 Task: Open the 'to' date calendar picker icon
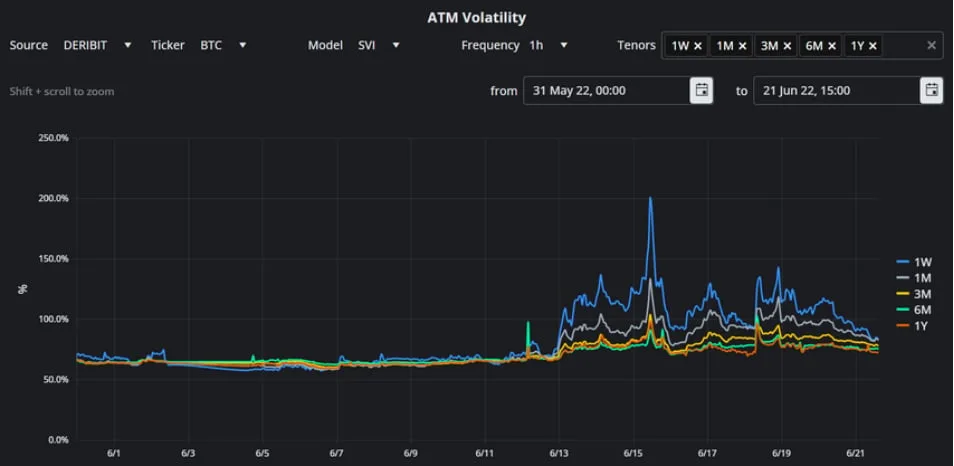[931, 91]
